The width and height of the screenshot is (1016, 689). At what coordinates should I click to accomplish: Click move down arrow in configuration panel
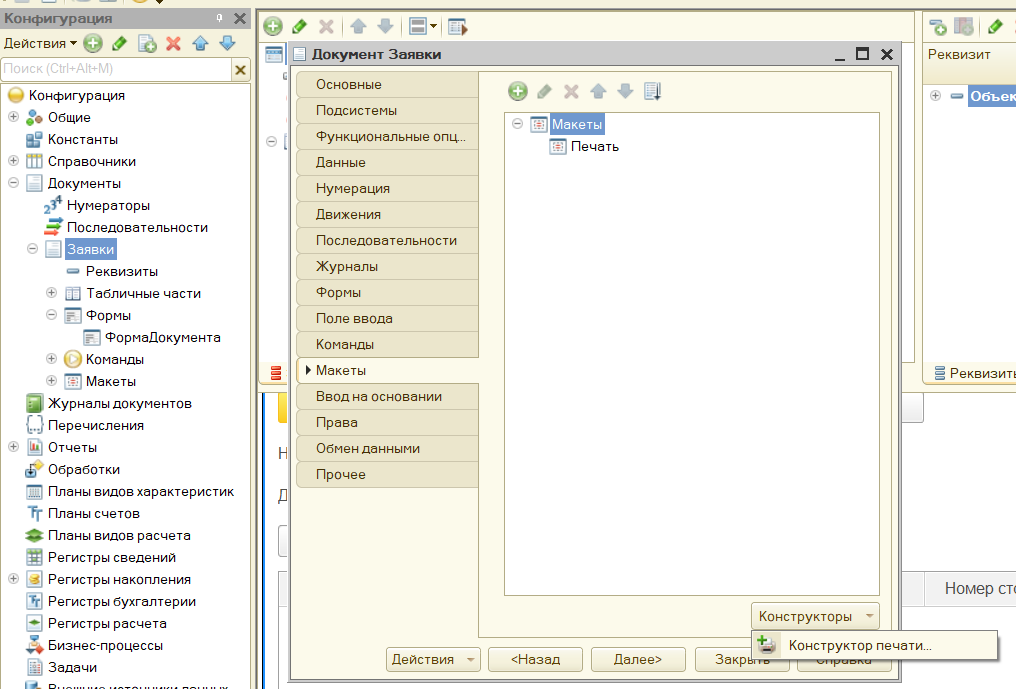coord(227,43)
